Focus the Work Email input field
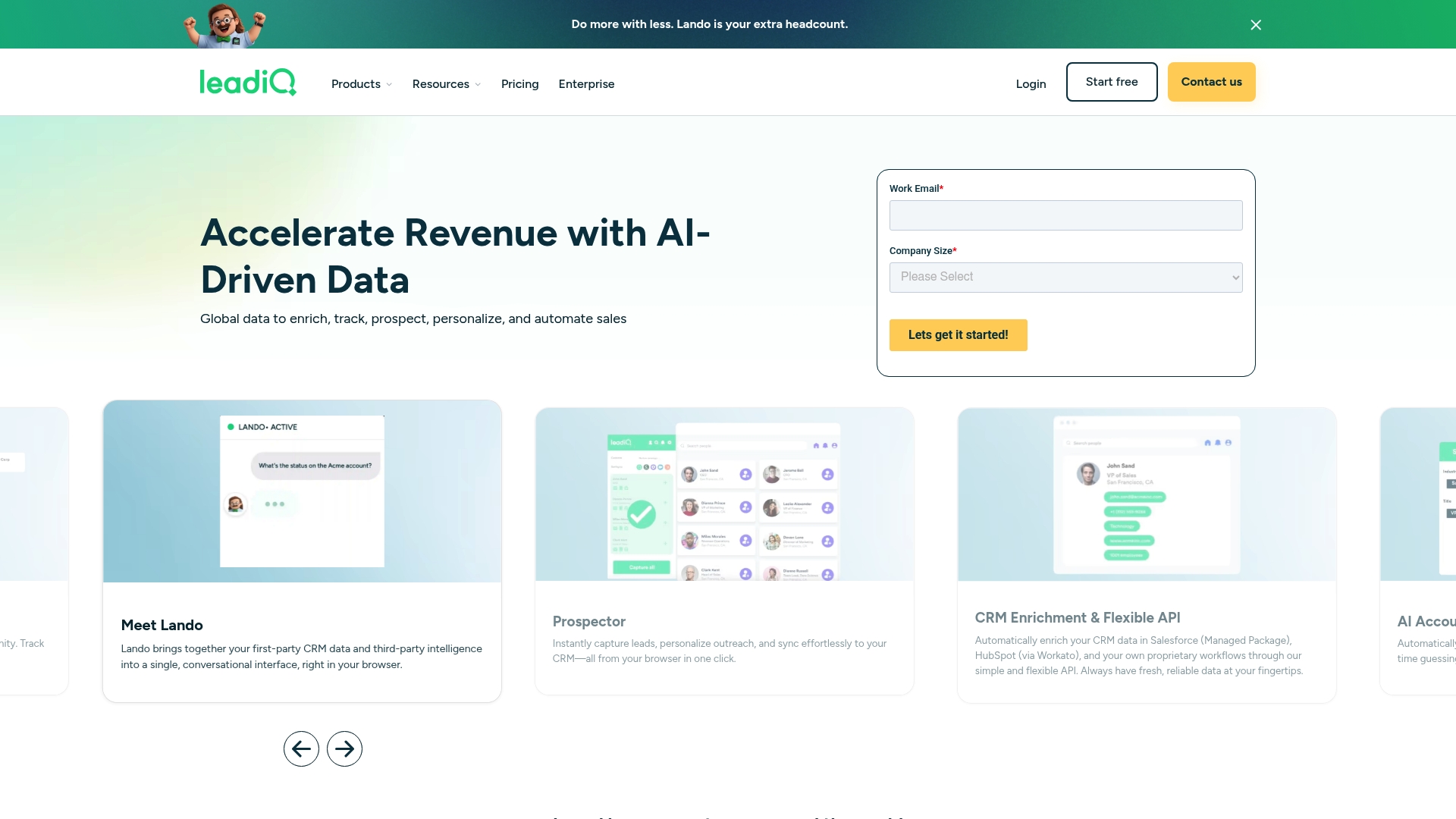The width and height of the screenshot is (1456, 819). pos(1065,215)
